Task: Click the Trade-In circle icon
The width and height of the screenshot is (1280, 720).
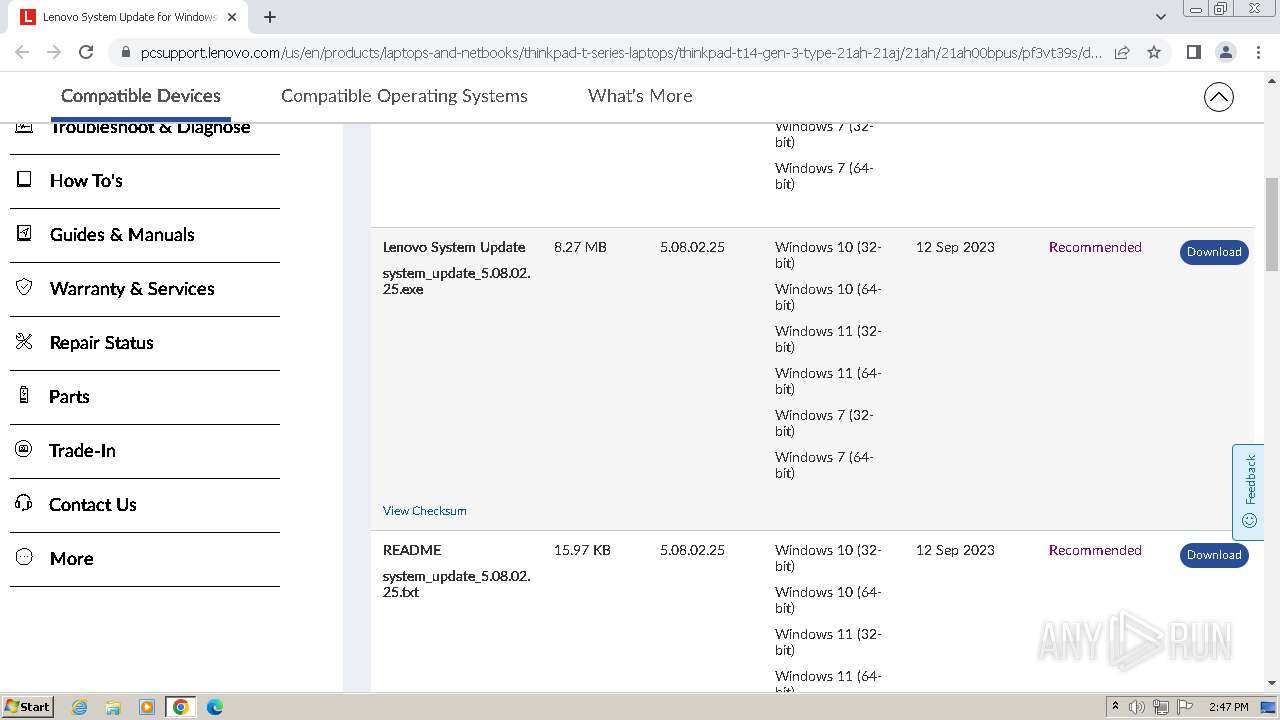Action: point(24,449)
